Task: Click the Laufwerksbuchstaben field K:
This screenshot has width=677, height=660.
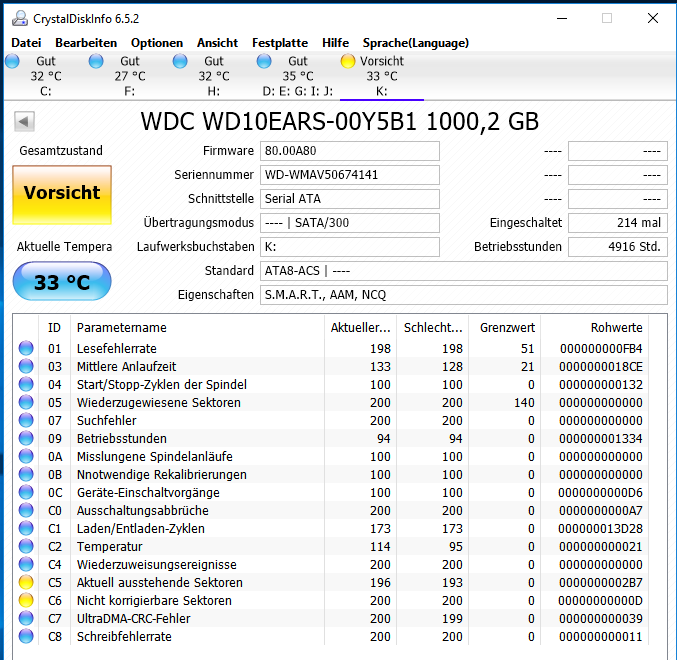Action: pos(350,247)
